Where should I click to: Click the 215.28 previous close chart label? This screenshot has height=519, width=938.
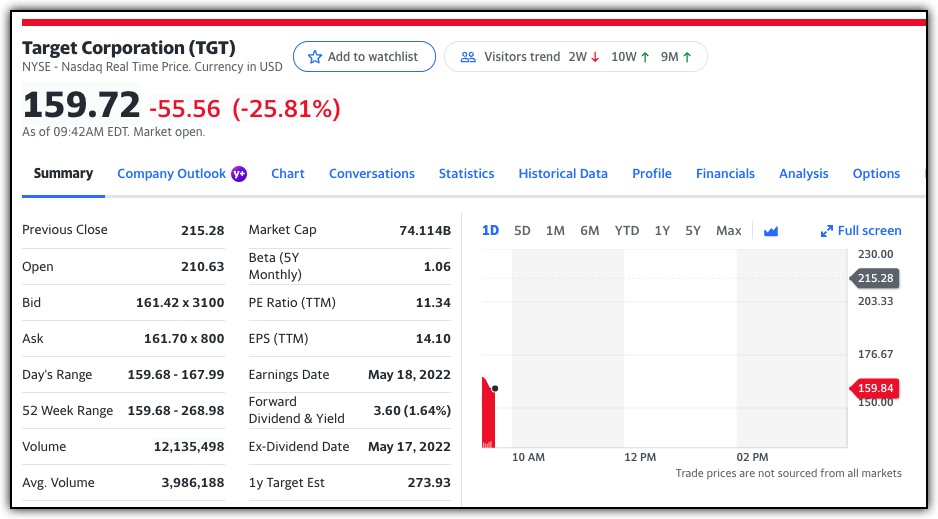[x=875, y=278]
